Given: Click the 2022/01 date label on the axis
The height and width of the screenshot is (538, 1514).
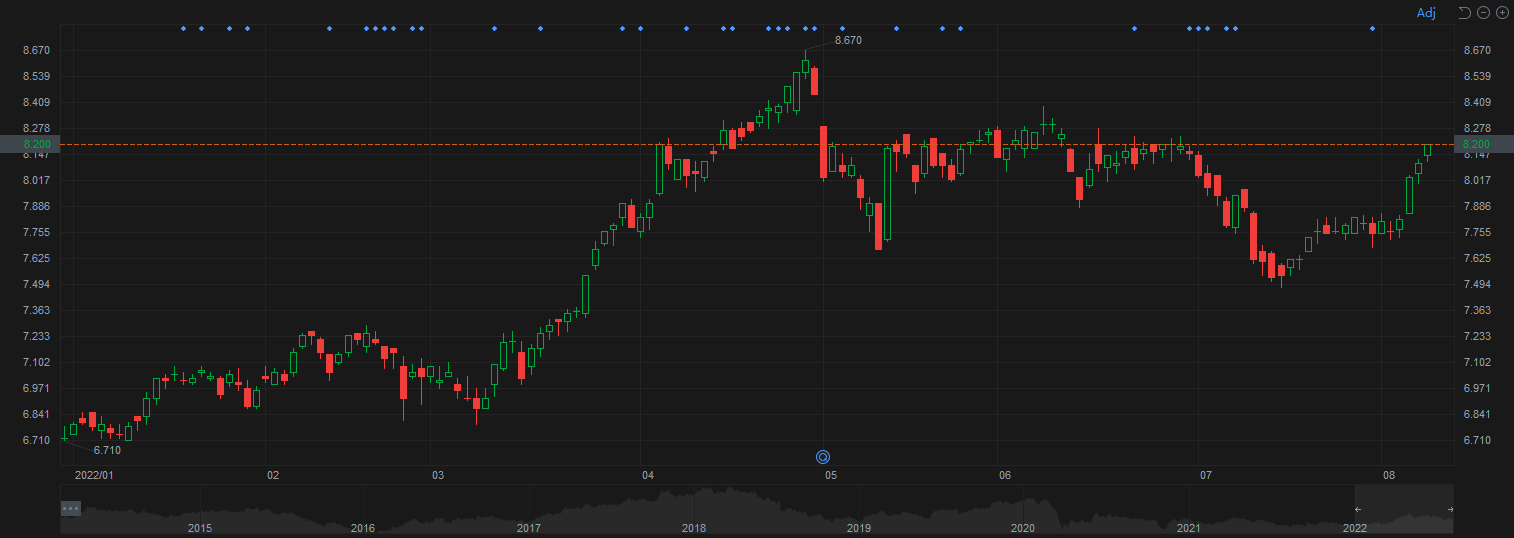Looking at the screenshot, I should 96,475.
